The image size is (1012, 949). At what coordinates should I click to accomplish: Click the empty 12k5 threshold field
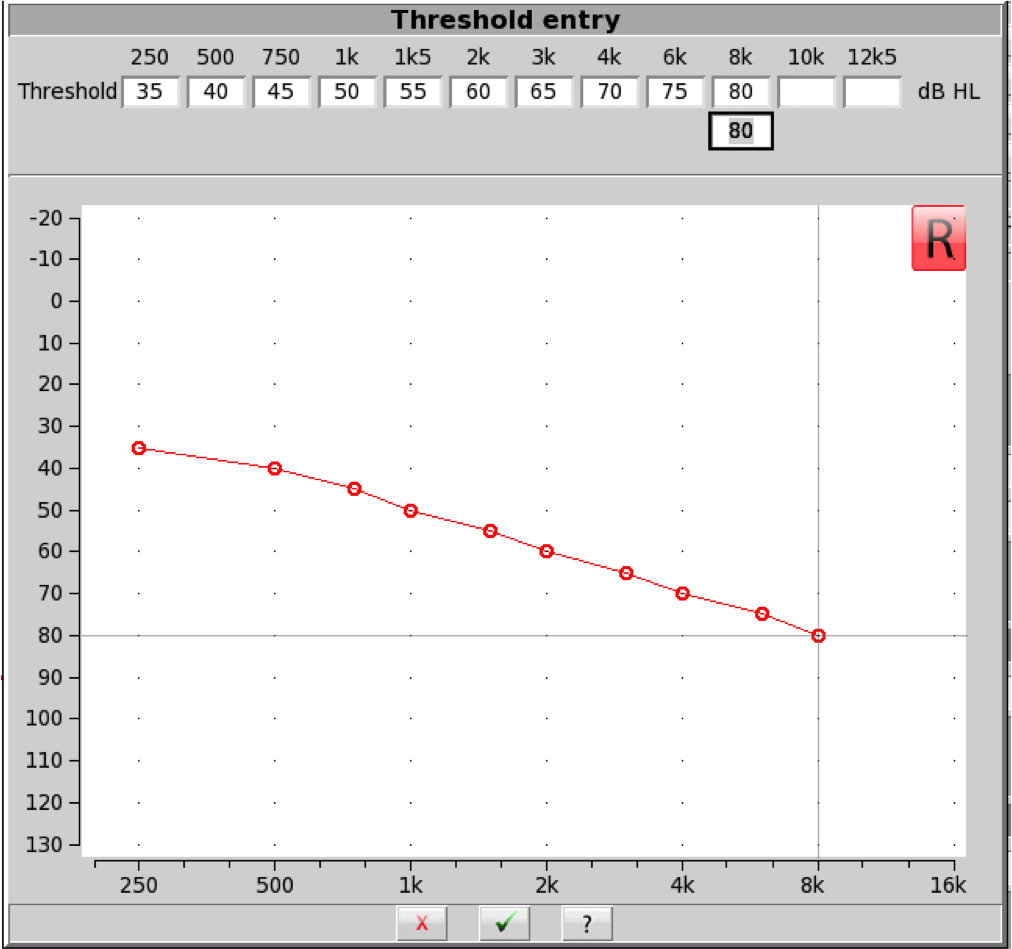point(872,92)
